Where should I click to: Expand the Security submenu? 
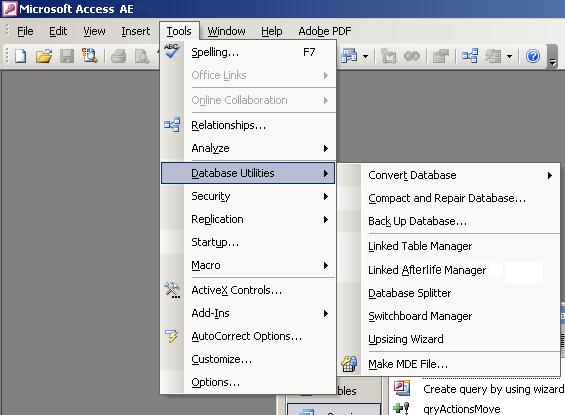[326, 196]
